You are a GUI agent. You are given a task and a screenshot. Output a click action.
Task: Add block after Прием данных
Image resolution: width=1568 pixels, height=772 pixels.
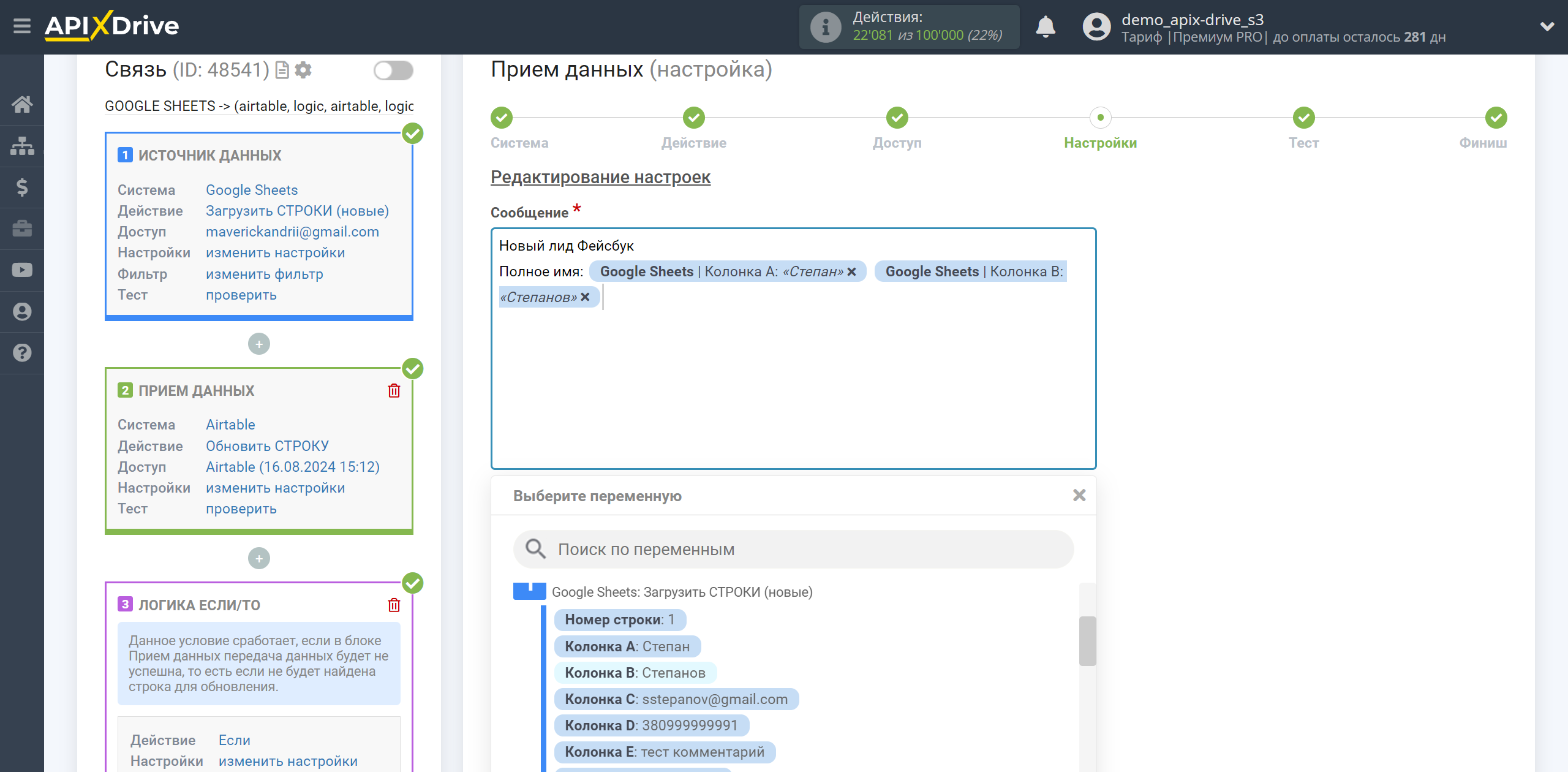click(259, 558)
